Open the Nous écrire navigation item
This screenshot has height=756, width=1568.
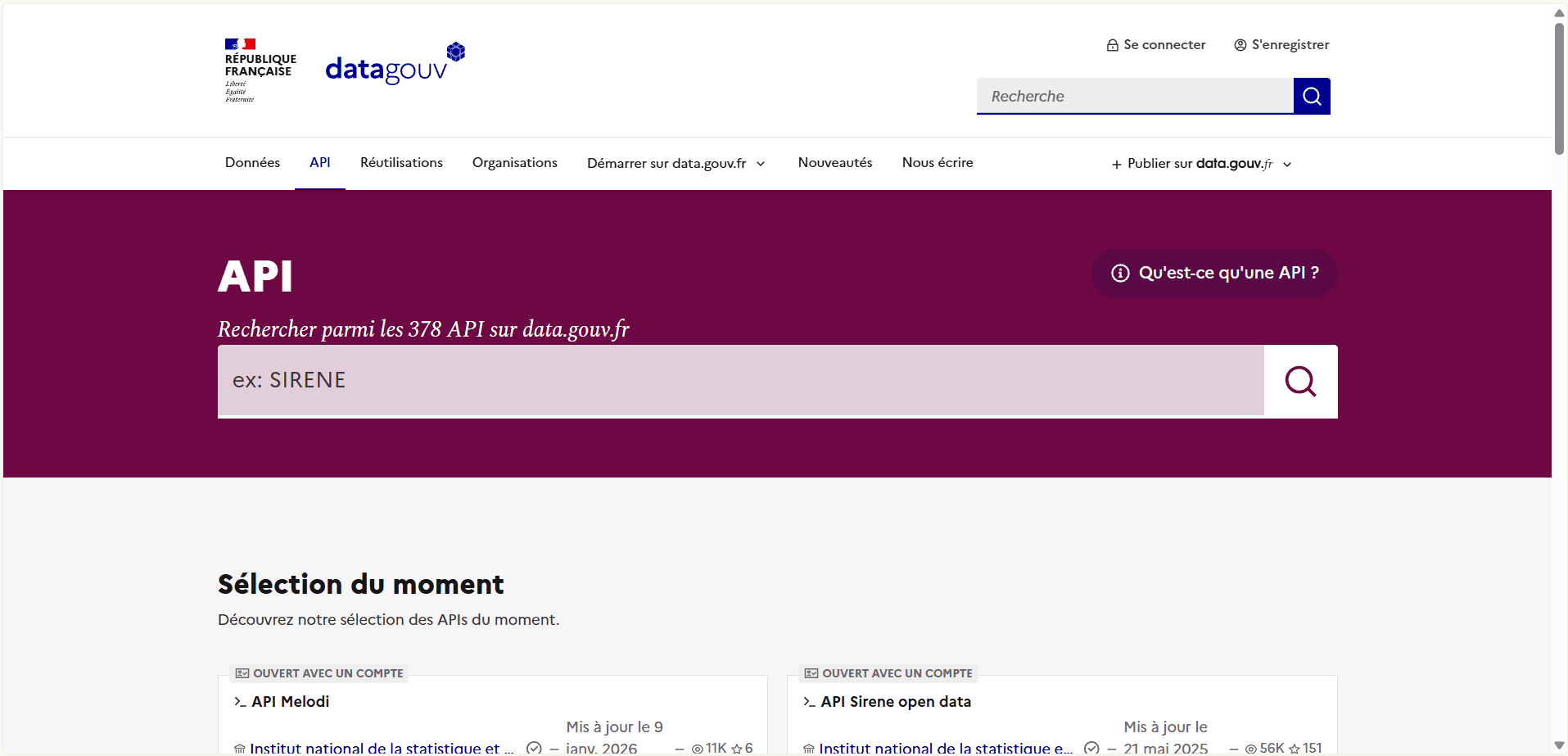[938, 163]
